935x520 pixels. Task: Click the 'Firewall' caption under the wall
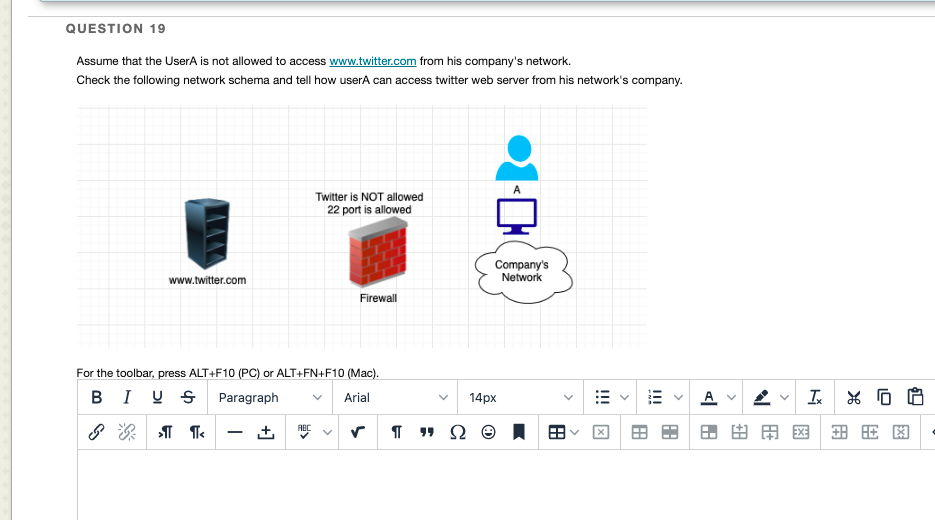[378, 298]
